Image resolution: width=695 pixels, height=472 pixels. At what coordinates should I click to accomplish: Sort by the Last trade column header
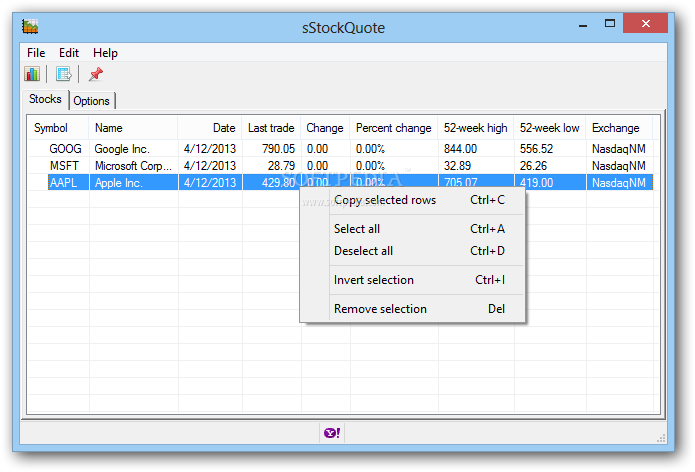tap(271, 128)
